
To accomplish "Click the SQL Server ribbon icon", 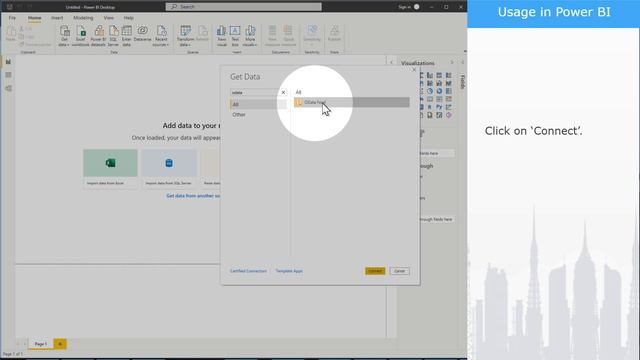I will (113, 36).
